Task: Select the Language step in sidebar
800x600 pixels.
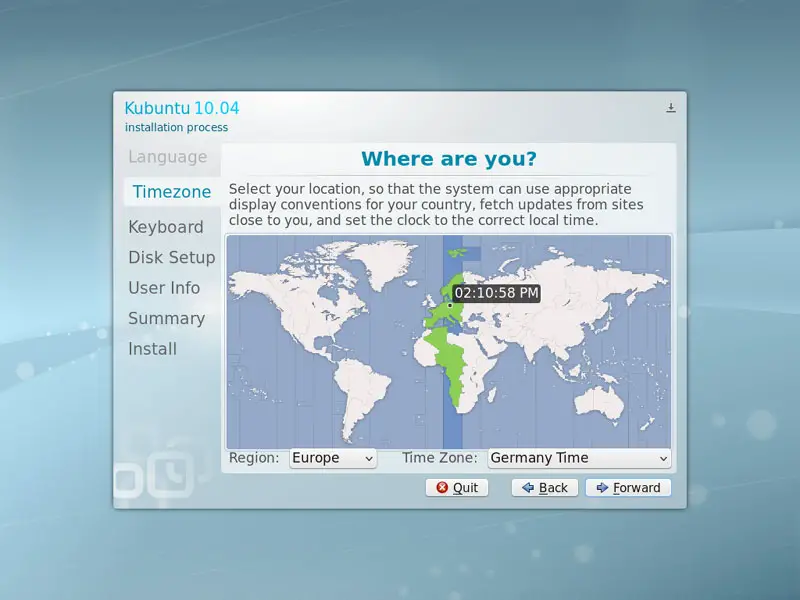Action: click(167, 157)
